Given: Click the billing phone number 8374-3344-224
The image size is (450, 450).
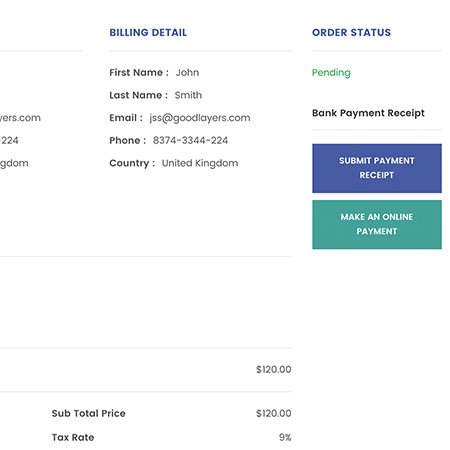Looking at the screenshot, I should point(190,140).
